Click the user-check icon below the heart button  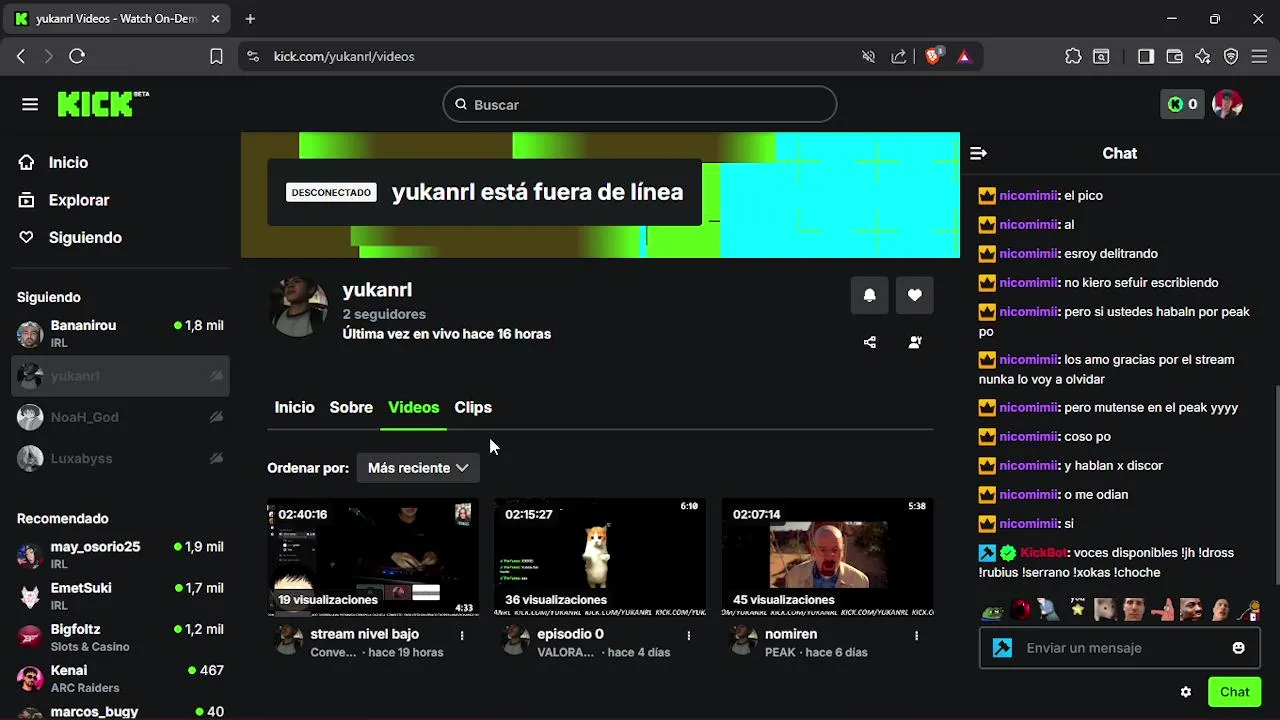(x=914, y=342)
